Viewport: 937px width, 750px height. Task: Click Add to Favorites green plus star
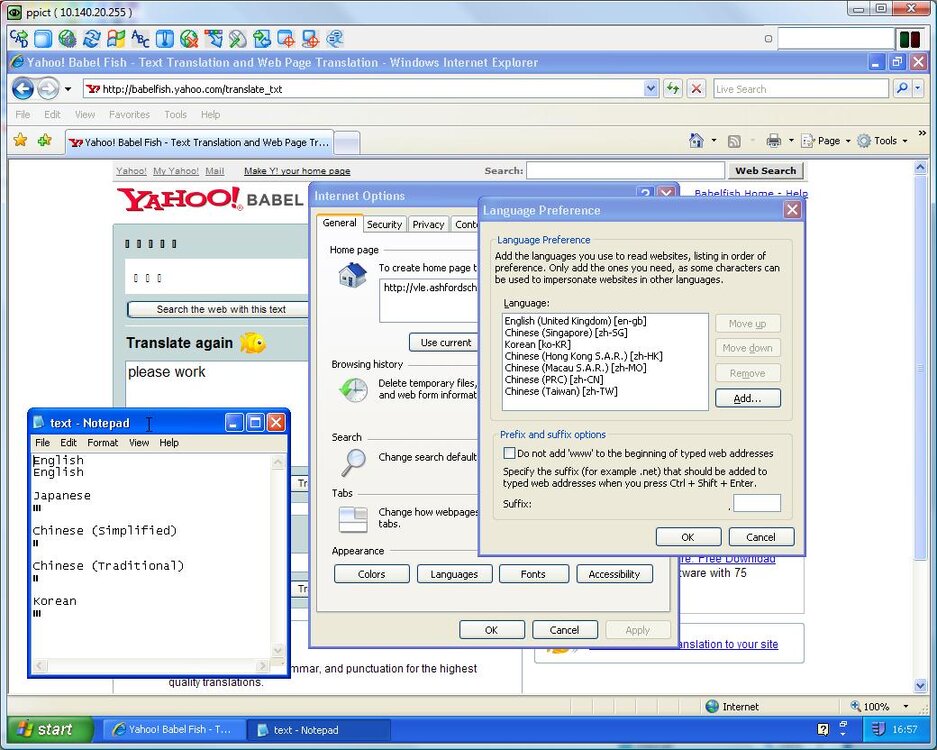44,140
